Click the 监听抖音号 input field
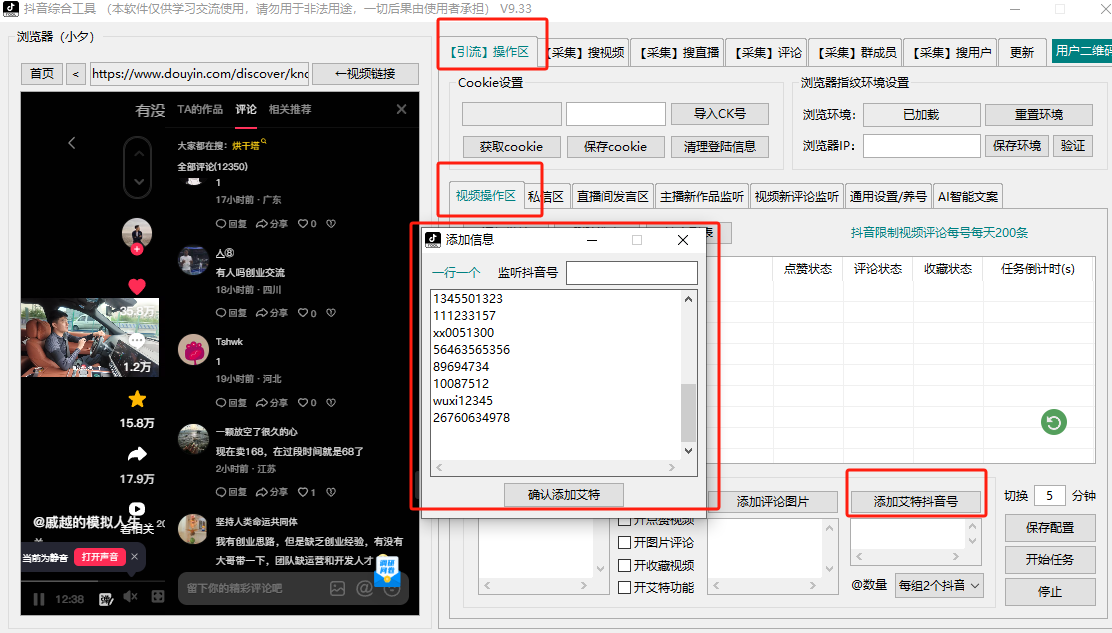This screenshot has height=633, width=1112. [631, 272]
